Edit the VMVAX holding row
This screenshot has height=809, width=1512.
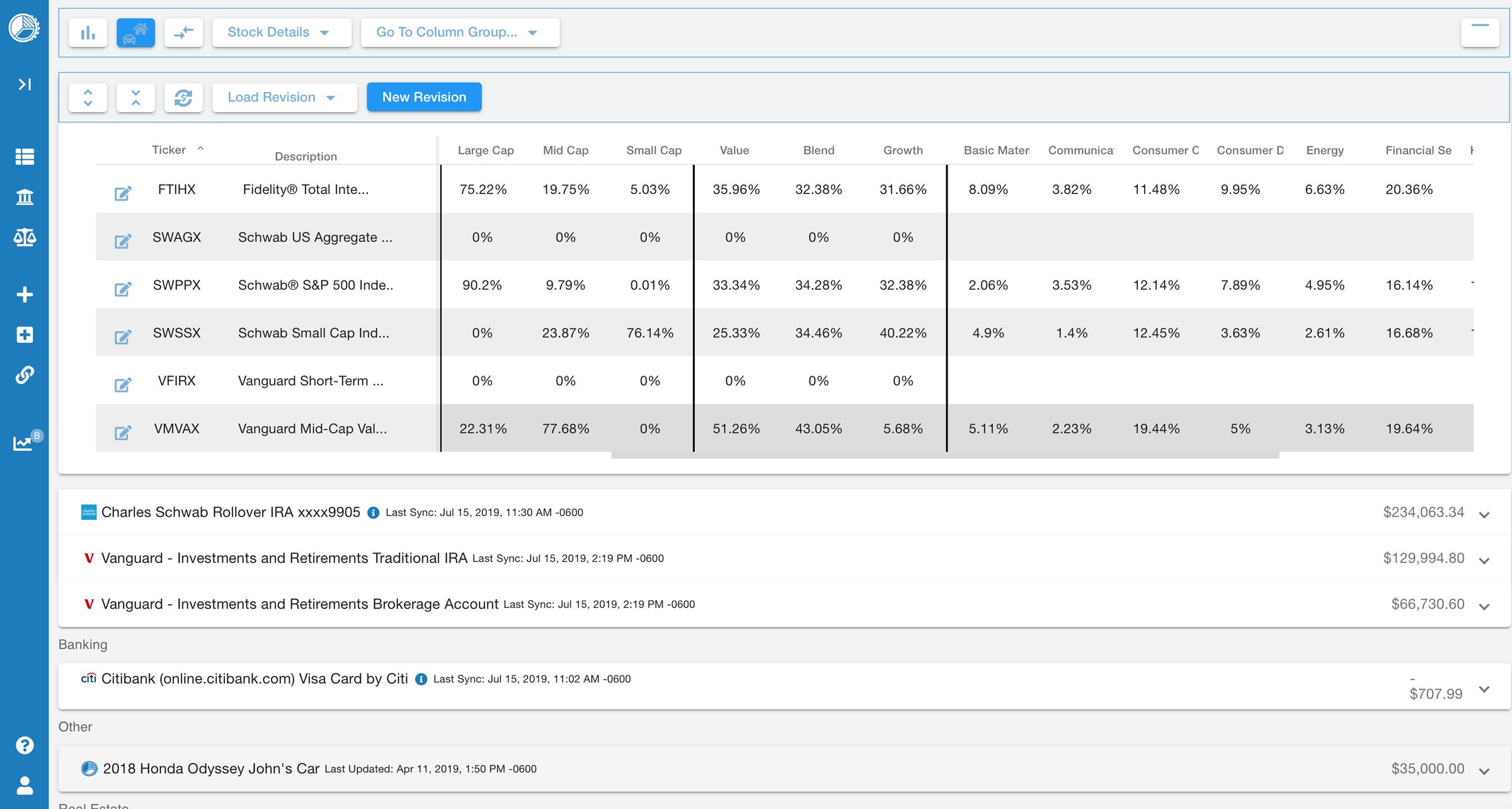coord(123,432)
